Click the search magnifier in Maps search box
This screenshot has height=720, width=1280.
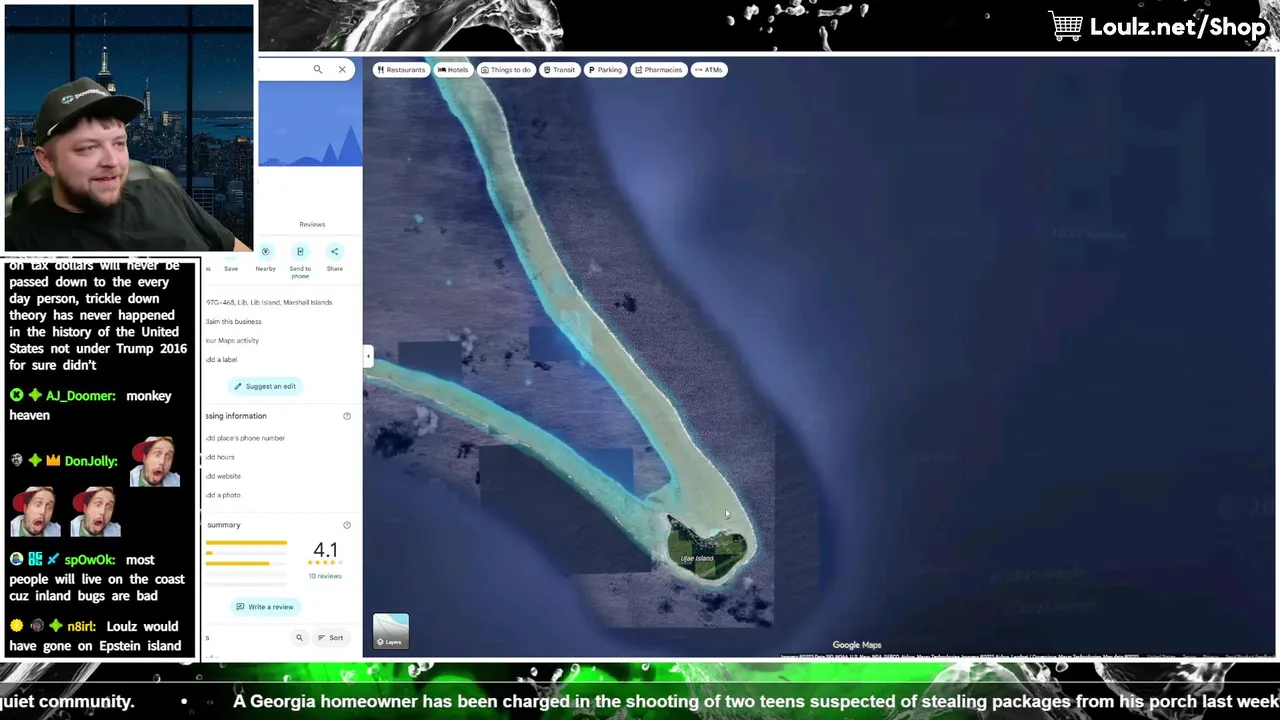(x=318, y=69)
